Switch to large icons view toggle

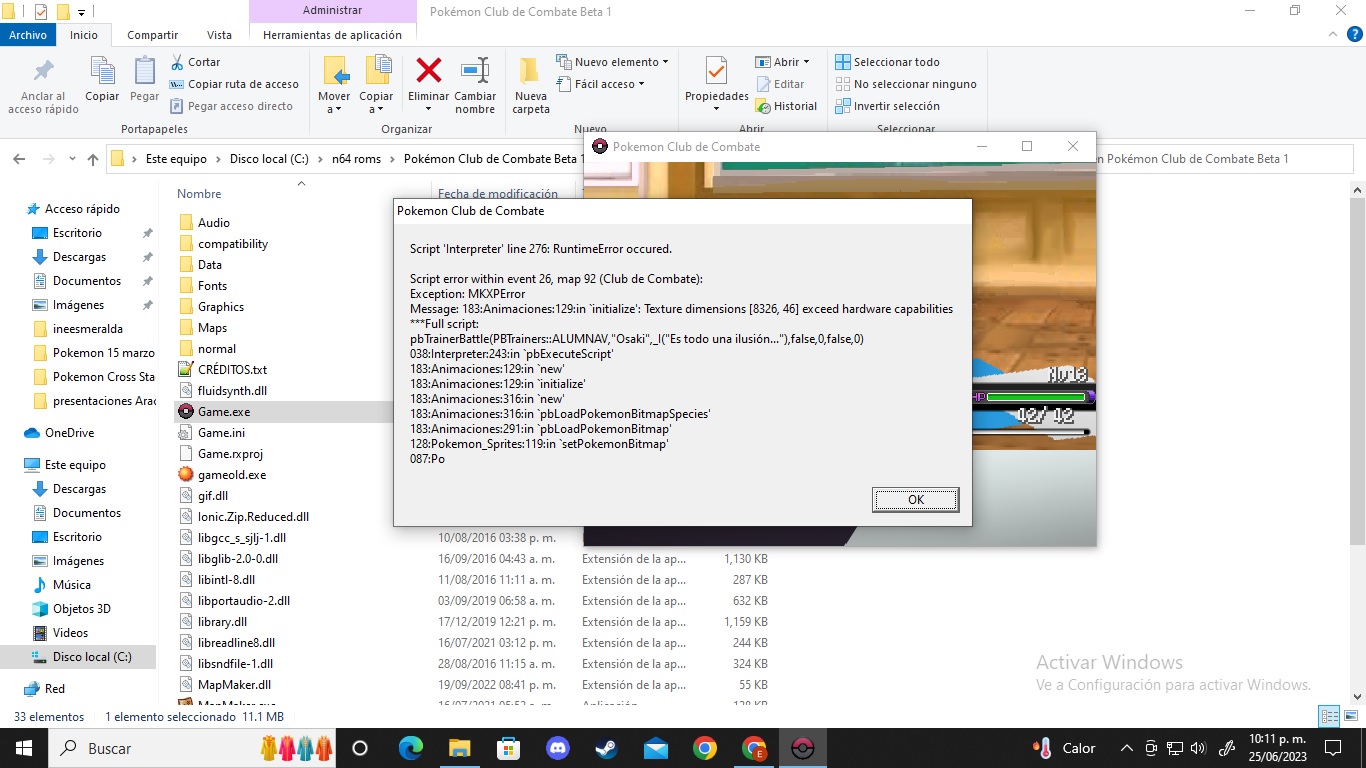pos(1351,716)
